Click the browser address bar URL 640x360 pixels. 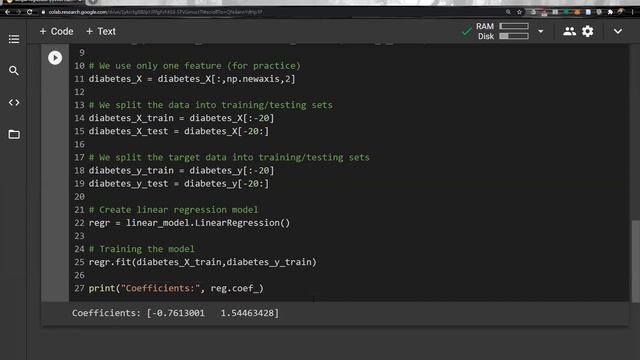click(155, 12)
